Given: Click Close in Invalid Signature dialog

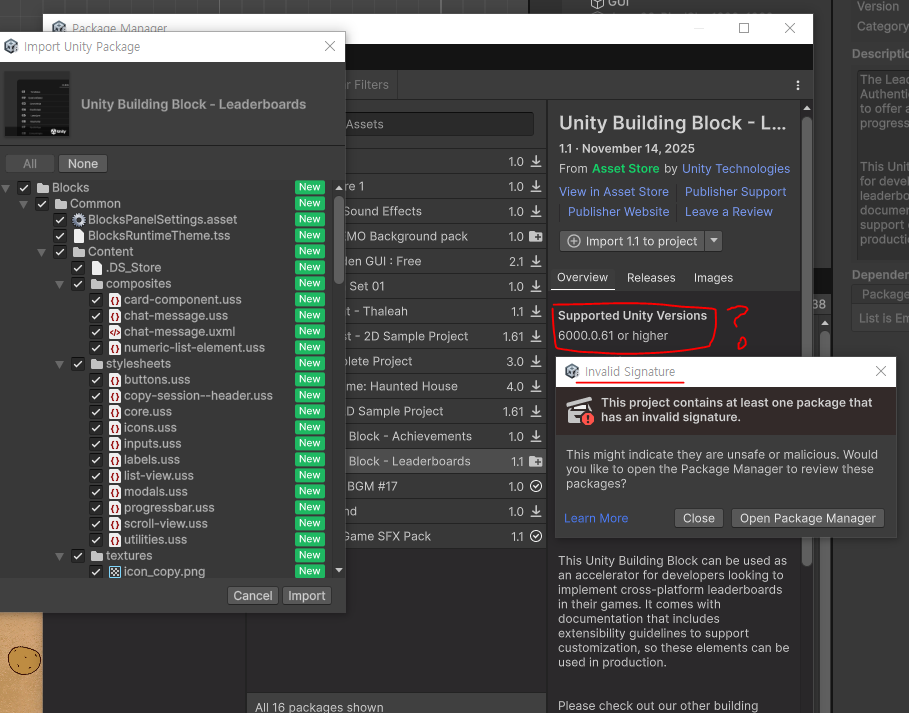Looking at the screenshot, I should (699, 518).
